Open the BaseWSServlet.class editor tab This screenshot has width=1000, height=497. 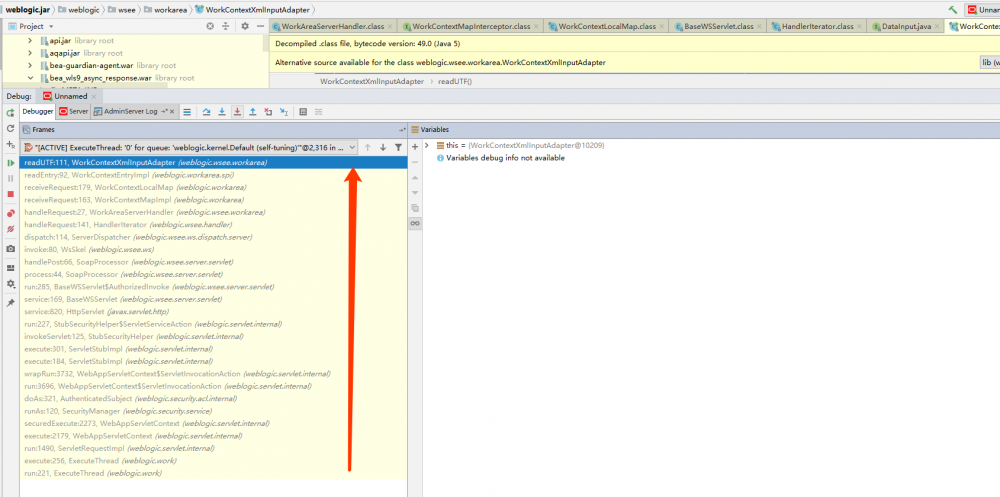tap(717, 26)
